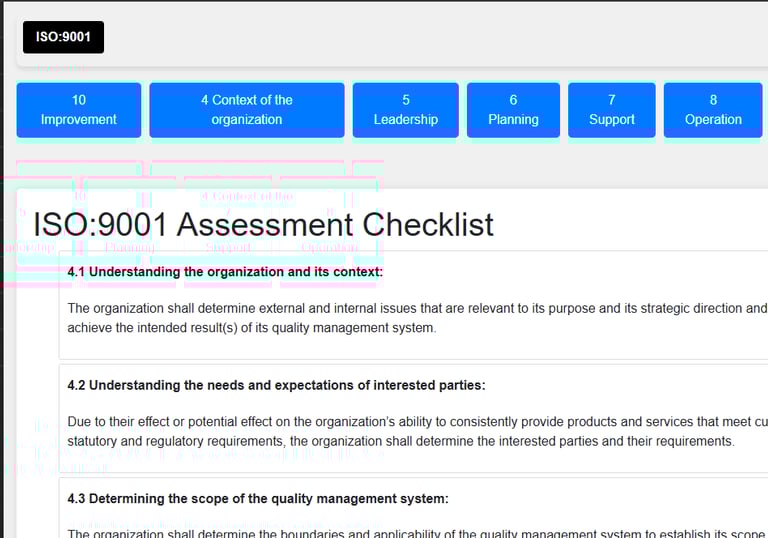
Task: Select 4 Context of the organization tab
Action: click(247, 110)
